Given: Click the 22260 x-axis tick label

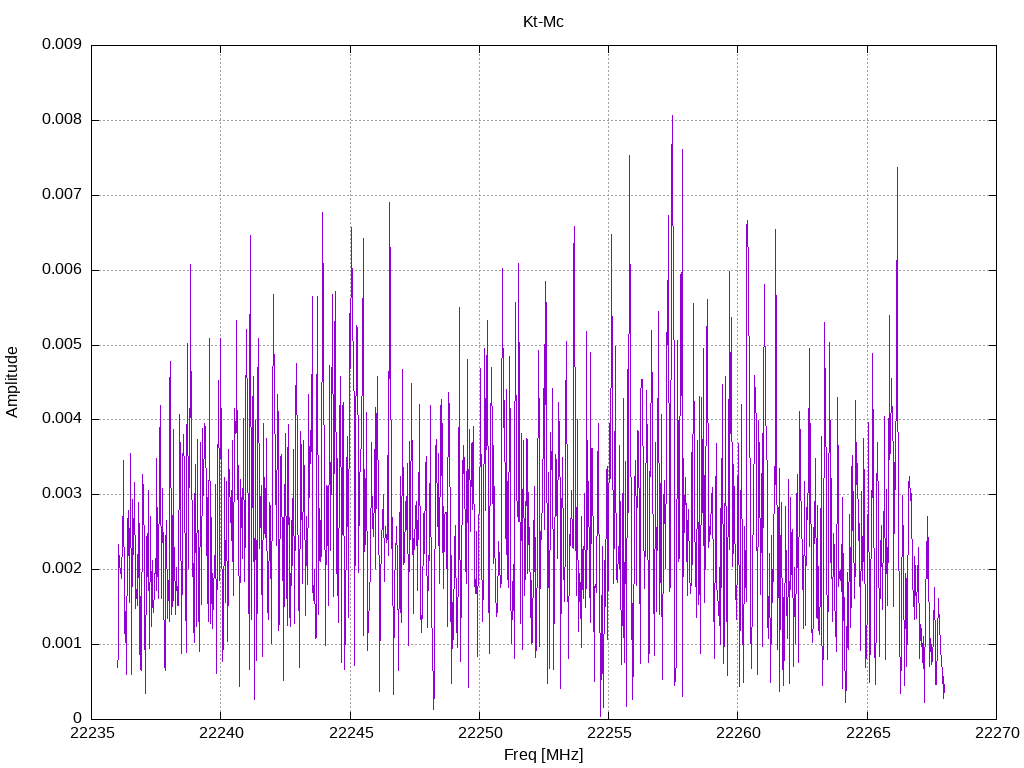Looking at the screenshot, I should pyautogui.click(x=738, y=733).
